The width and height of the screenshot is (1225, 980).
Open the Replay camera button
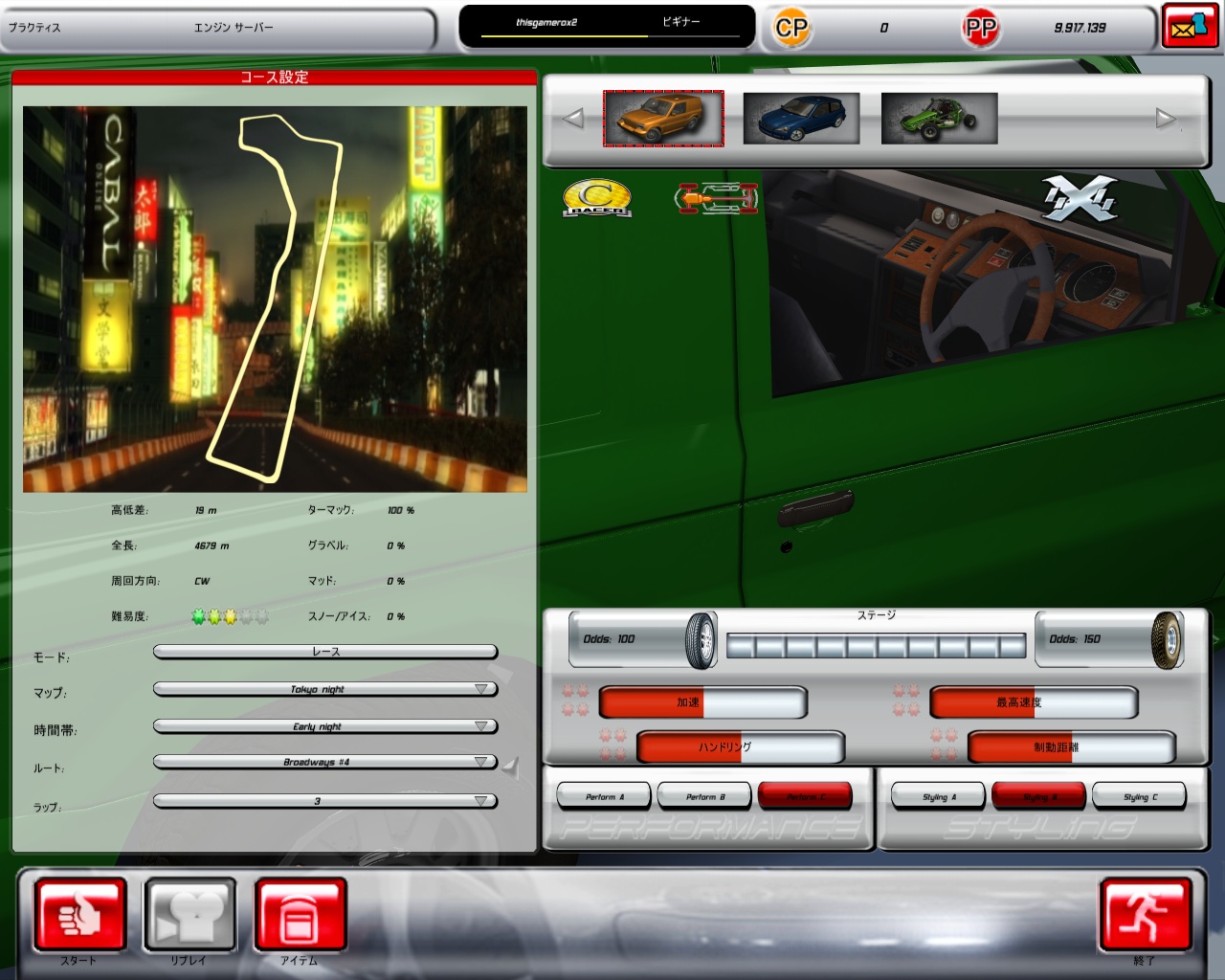(x=189, y=915)
